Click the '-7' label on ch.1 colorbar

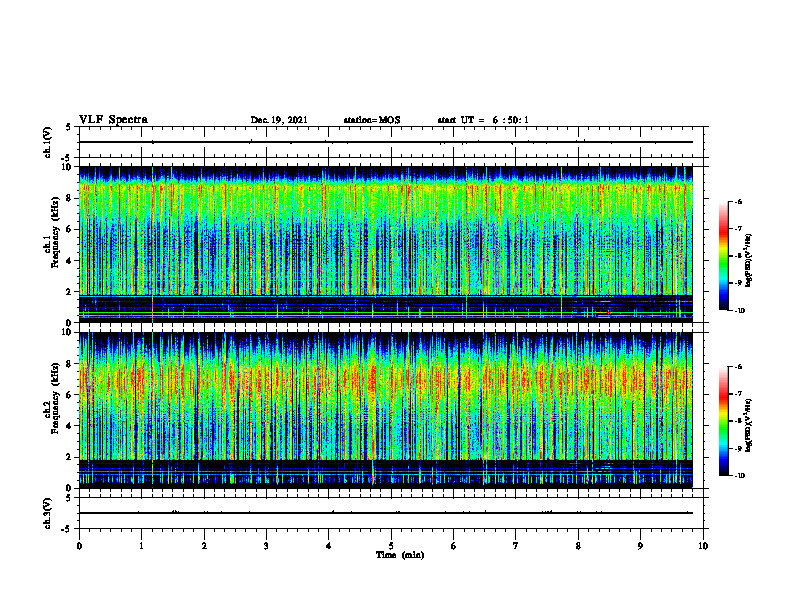click(x=738, y=229)
